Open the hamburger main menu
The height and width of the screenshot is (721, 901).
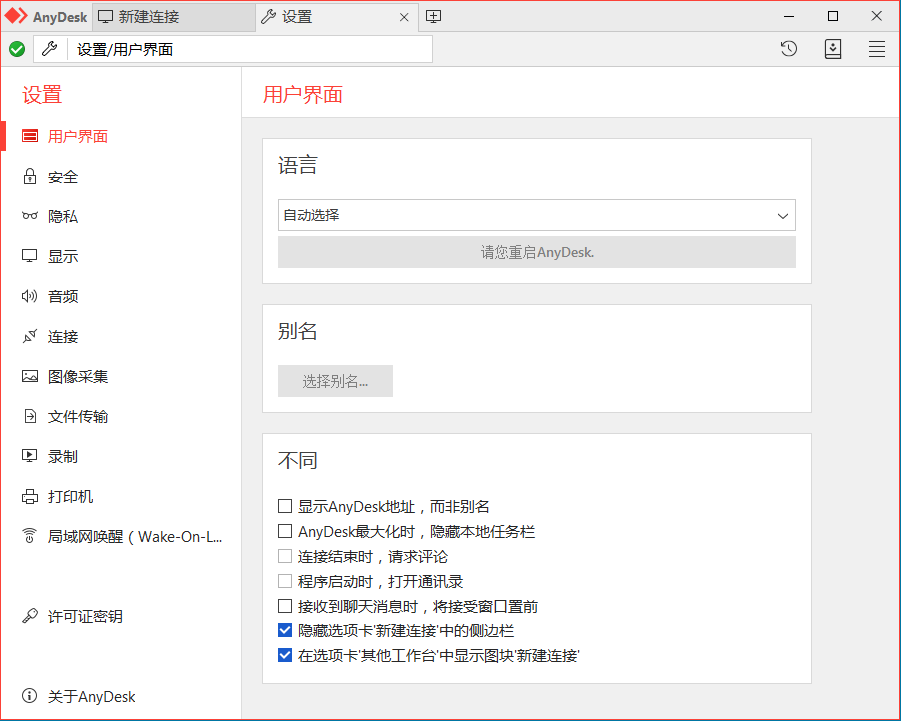click(877, 49)
